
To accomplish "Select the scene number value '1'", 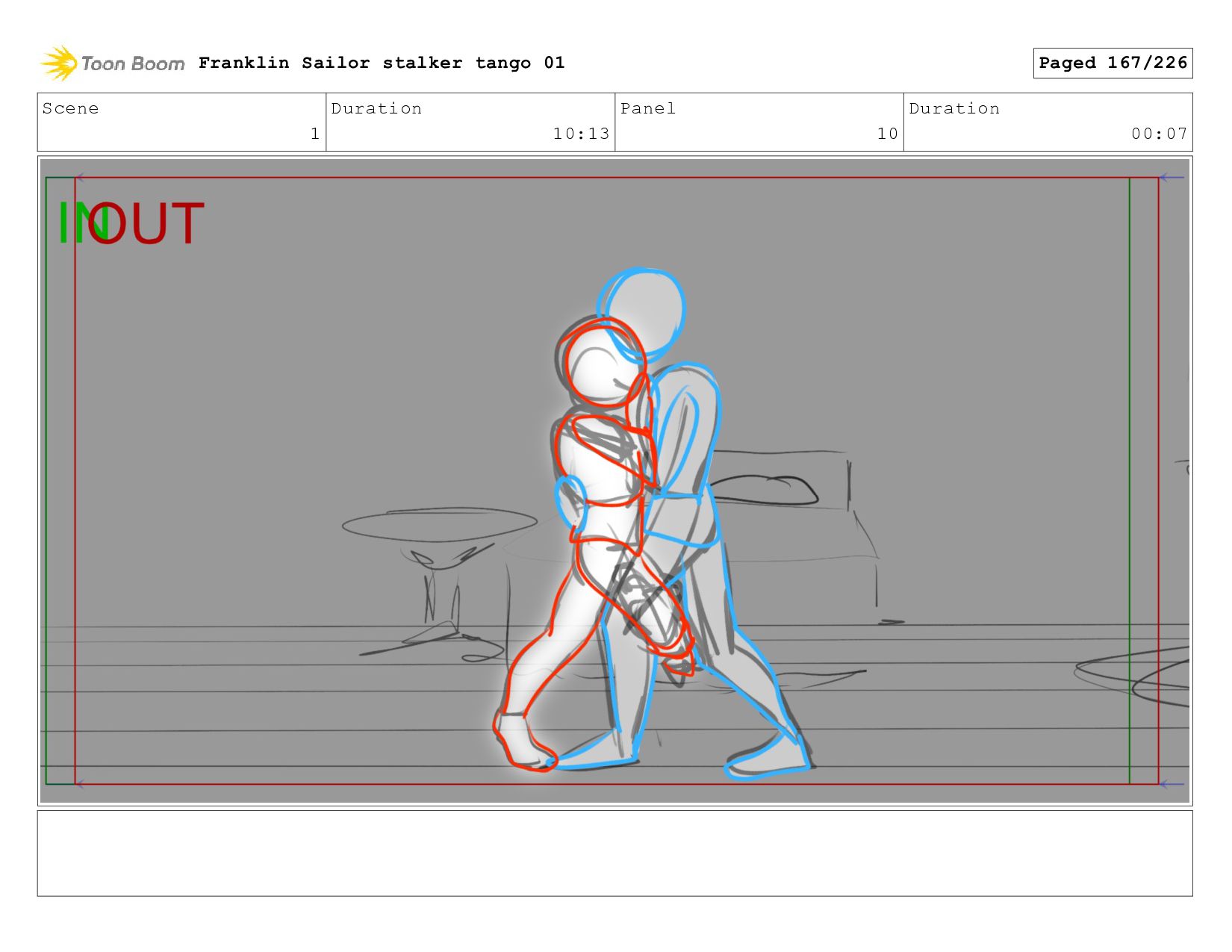I will 315,134.
